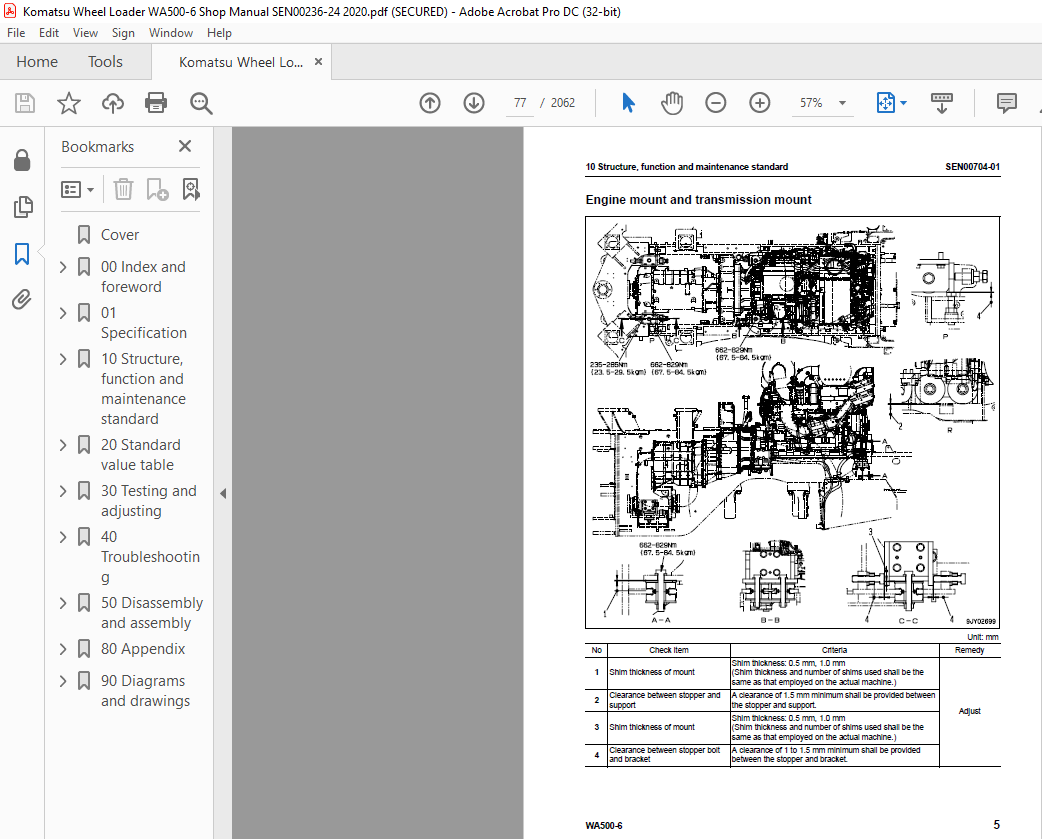Open the Find text magnifier tool

201,103
